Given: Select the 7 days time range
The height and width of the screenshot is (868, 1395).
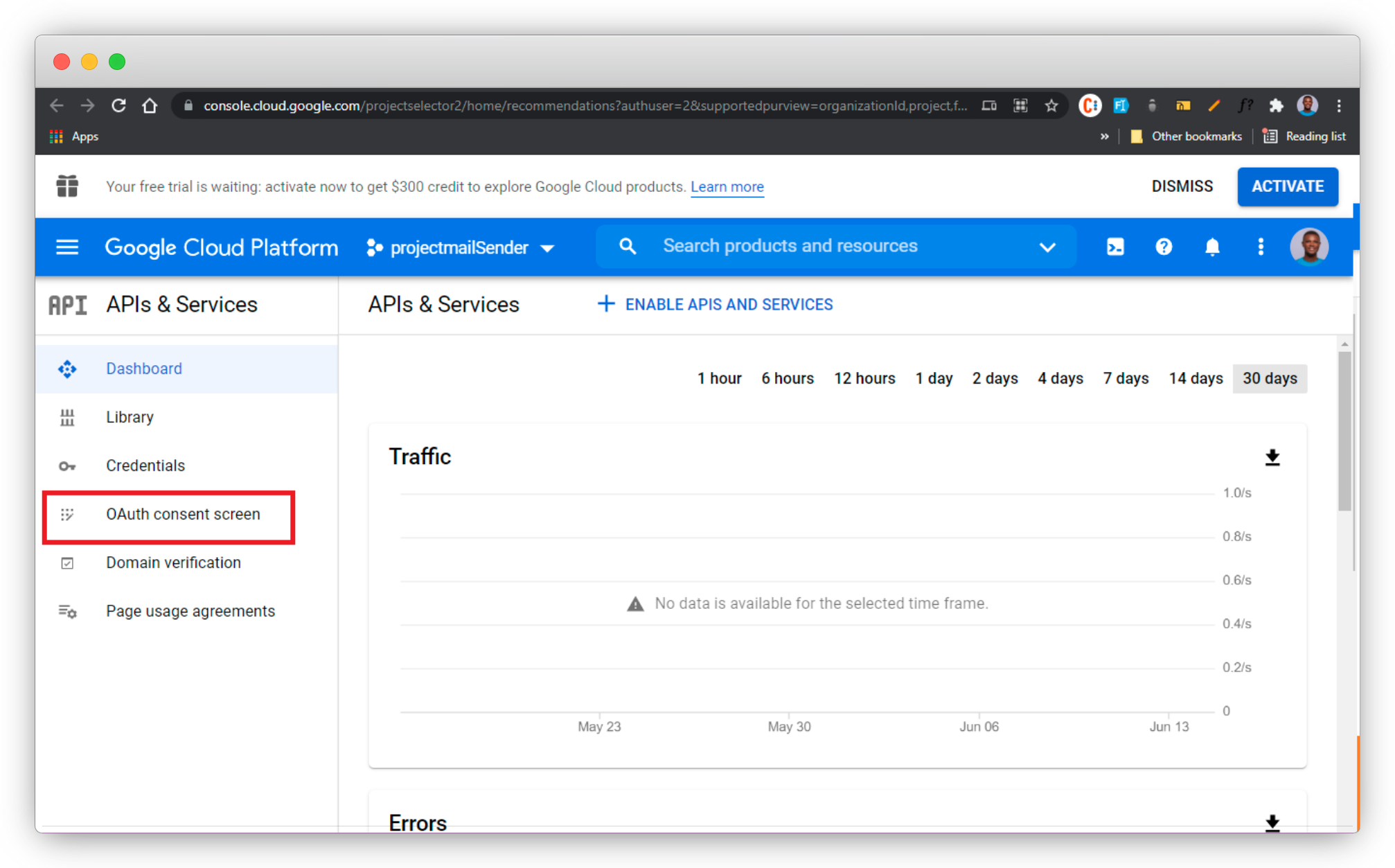Looking at the screenshot, I should (x=1126, y=378).
